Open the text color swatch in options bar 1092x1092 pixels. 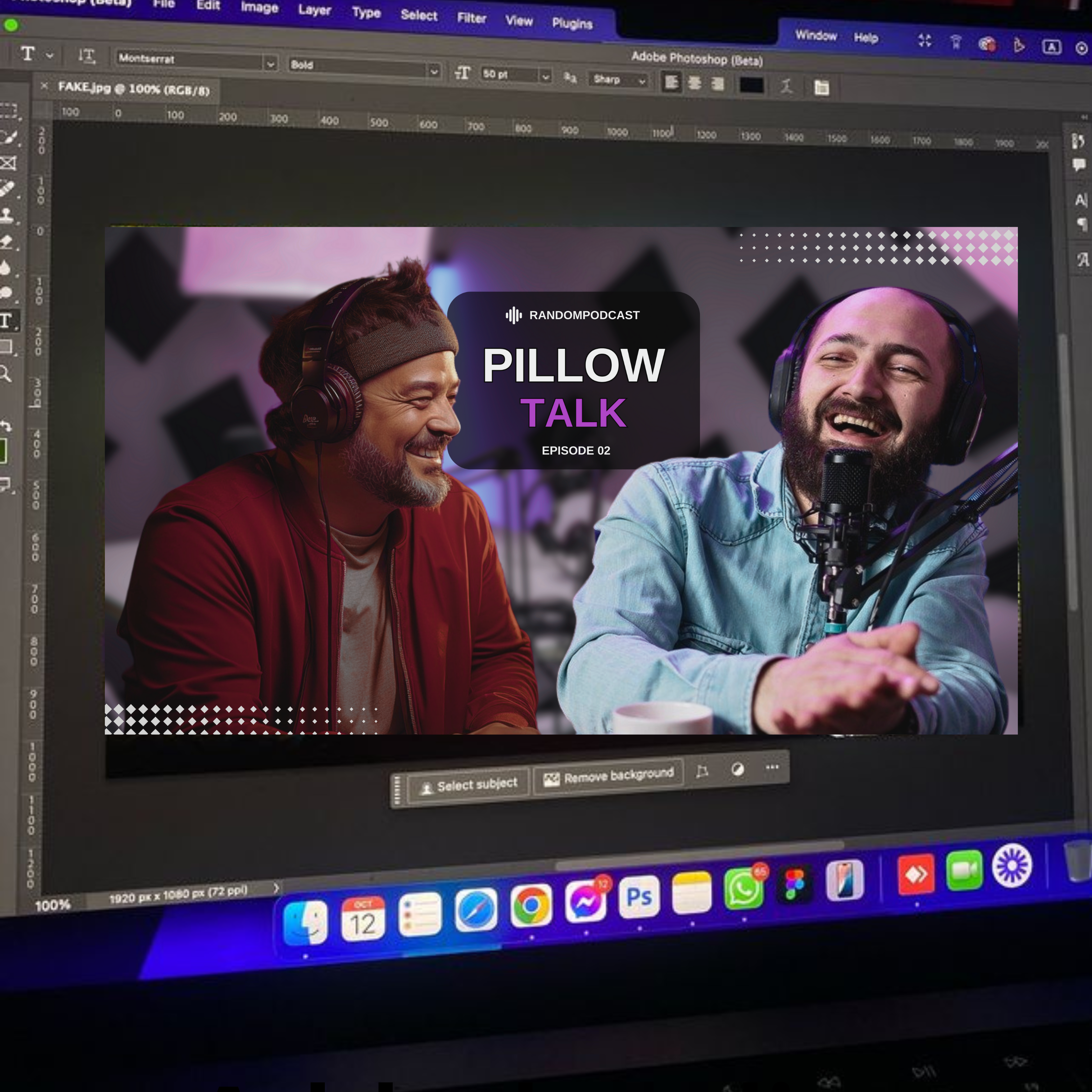coord(752,85)
